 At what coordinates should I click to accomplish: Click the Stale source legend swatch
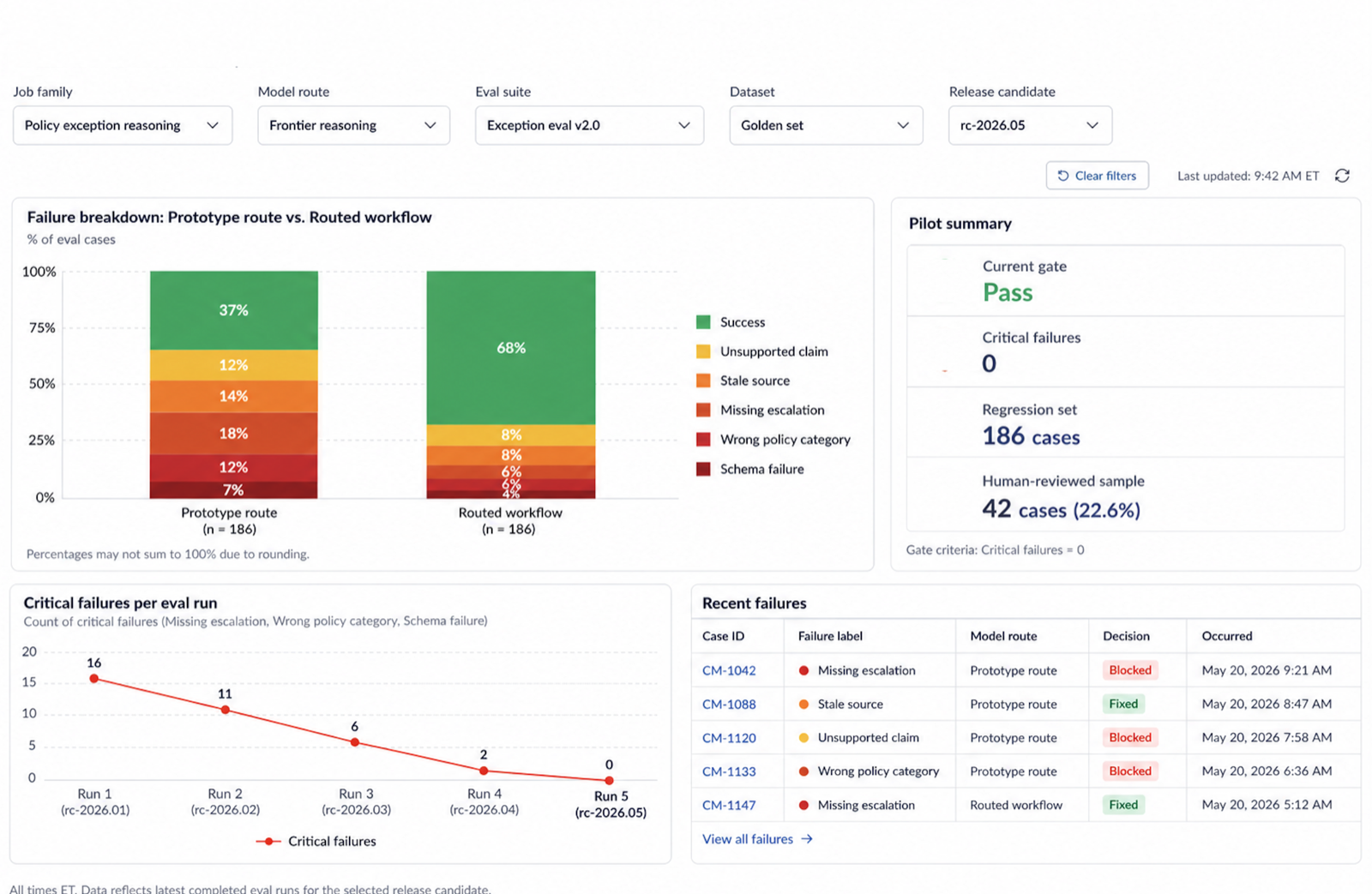pyautogui.click(x=703, y=381)
